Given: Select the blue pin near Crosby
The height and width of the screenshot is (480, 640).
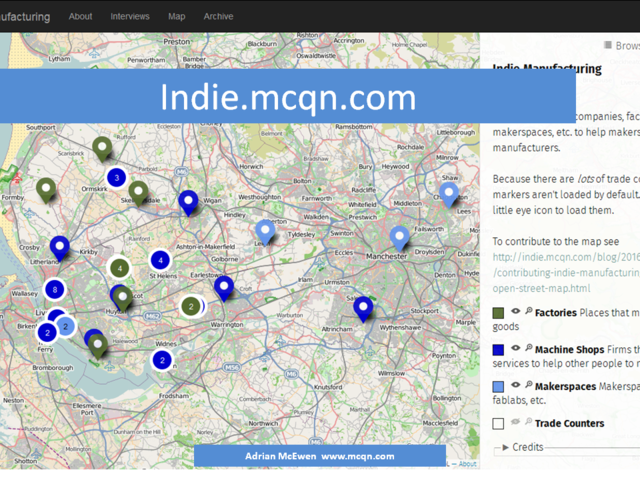Looking at the screenshot, I should click(60, 248).
